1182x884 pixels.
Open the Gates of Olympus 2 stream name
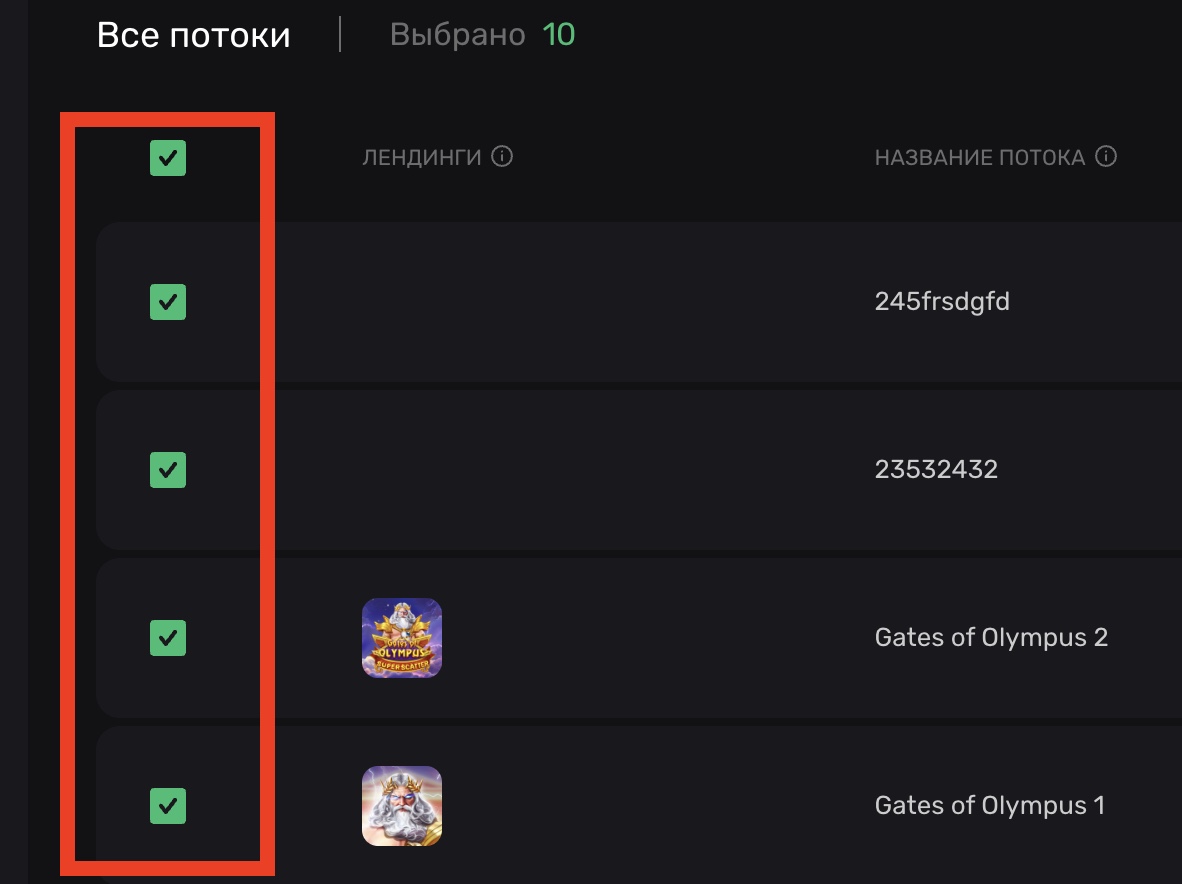tap(991, 638)
